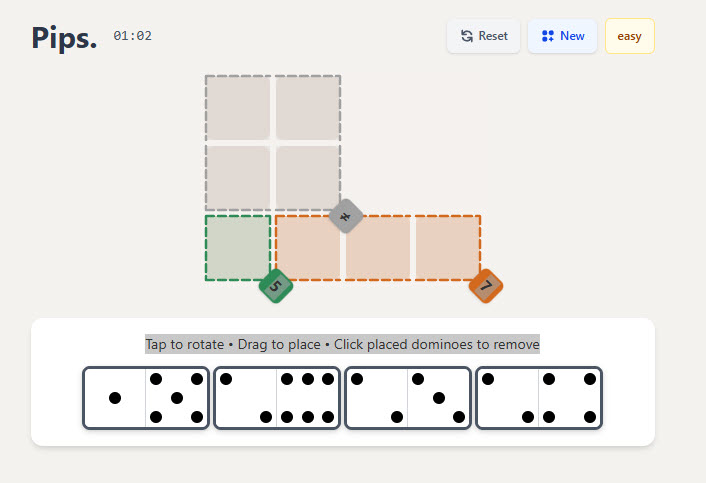Click the circular arrows Reset icon
706x483 pixels.
click(x=467, y=36)
